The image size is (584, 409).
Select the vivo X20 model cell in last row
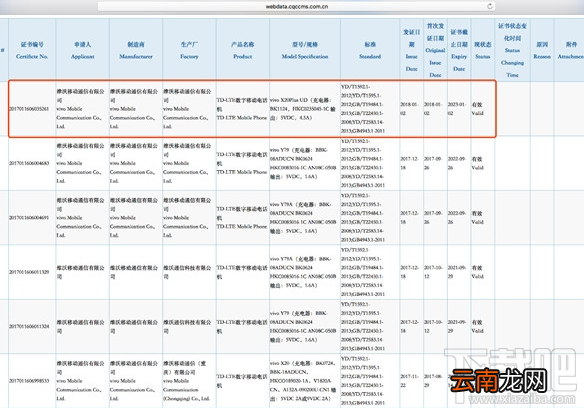(305, 381)
